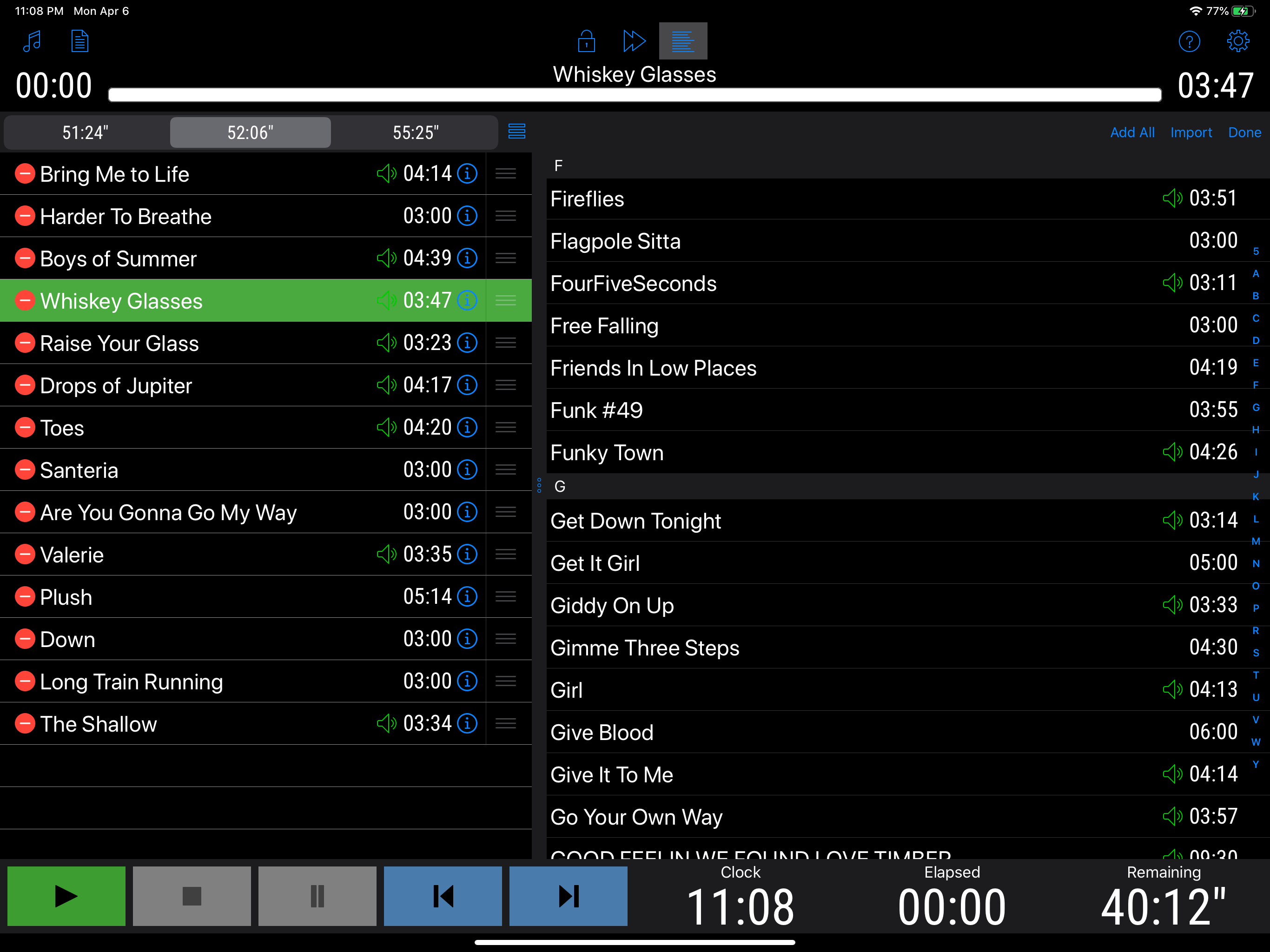The height and width of the screenshot is (952, 1270).
Task: Click reorder handle for Whiskey Glasses
Action: pos(506,300)
